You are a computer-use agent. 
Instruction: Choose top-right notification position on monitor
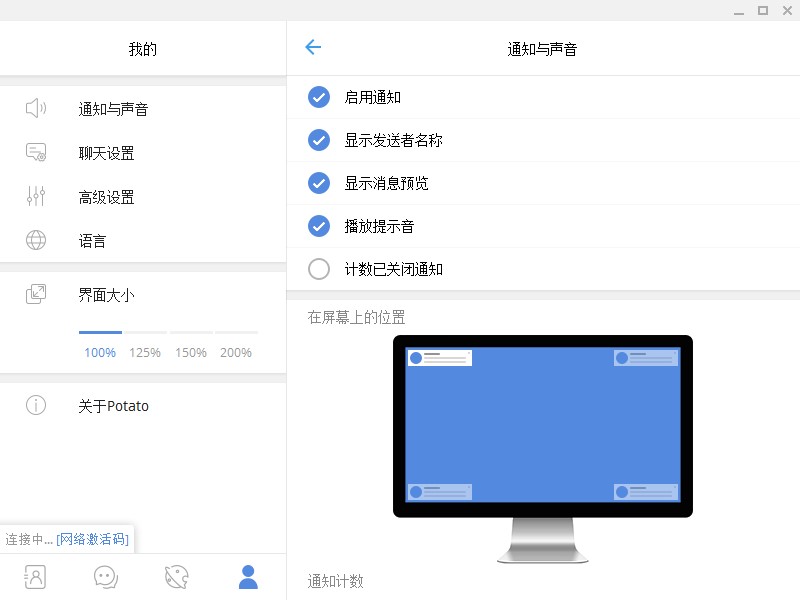click(x=646, y=358)
